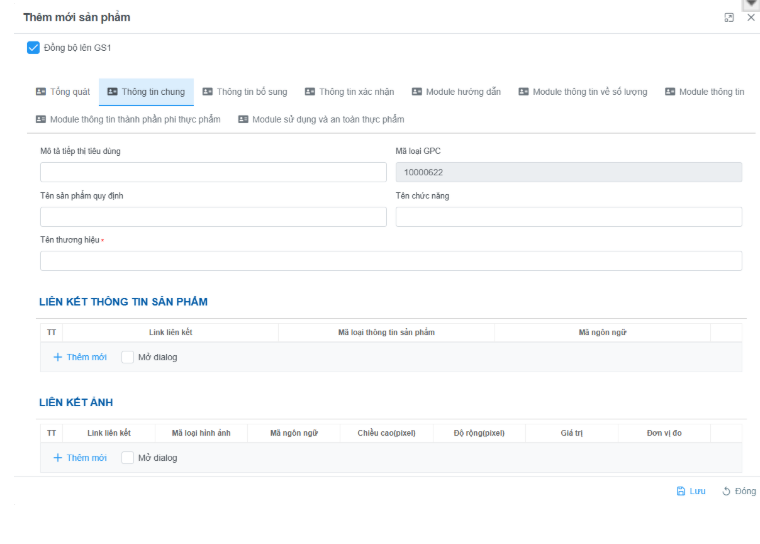Uncheck the Đồng bộ lên GS1 checkbox
Viewport: 760px width, 544px height.
click(33, 47)
